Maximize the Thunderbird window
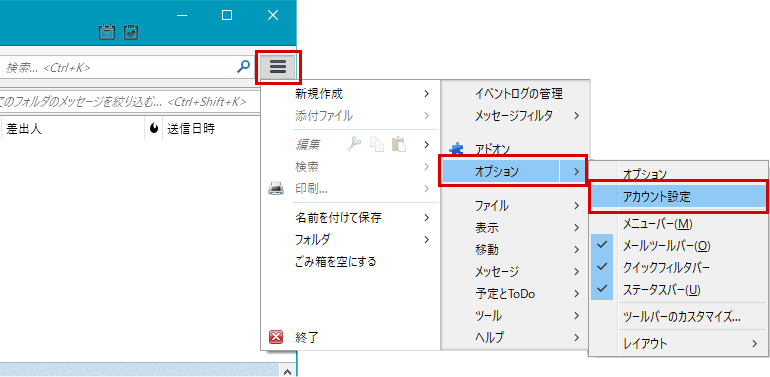The height and width of the screenshot is (377, 770). tap(227, 15)
